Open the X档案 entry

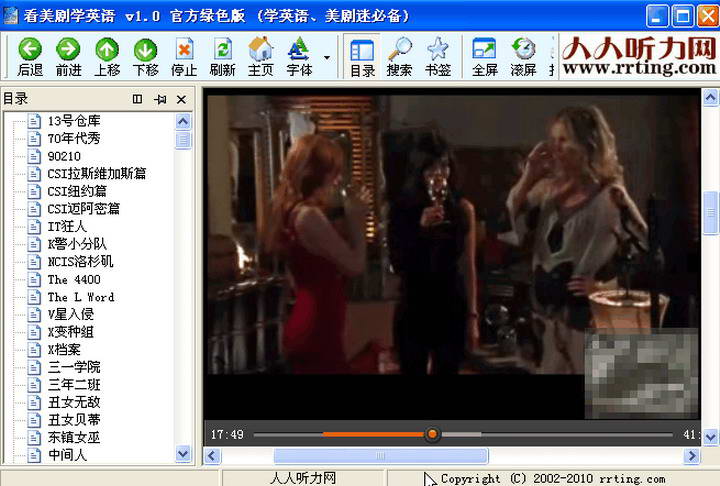(64, 350)
